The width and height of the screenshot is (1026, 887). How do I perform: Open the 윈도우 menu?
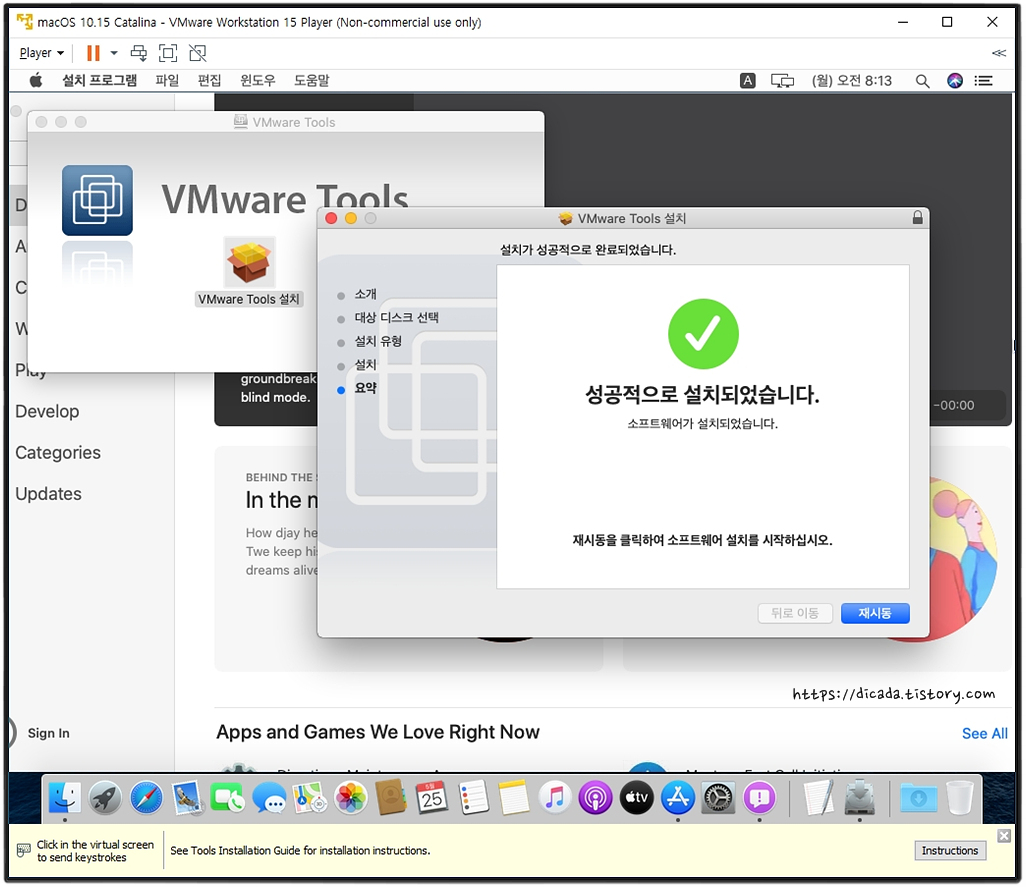[x=258, y=80]
